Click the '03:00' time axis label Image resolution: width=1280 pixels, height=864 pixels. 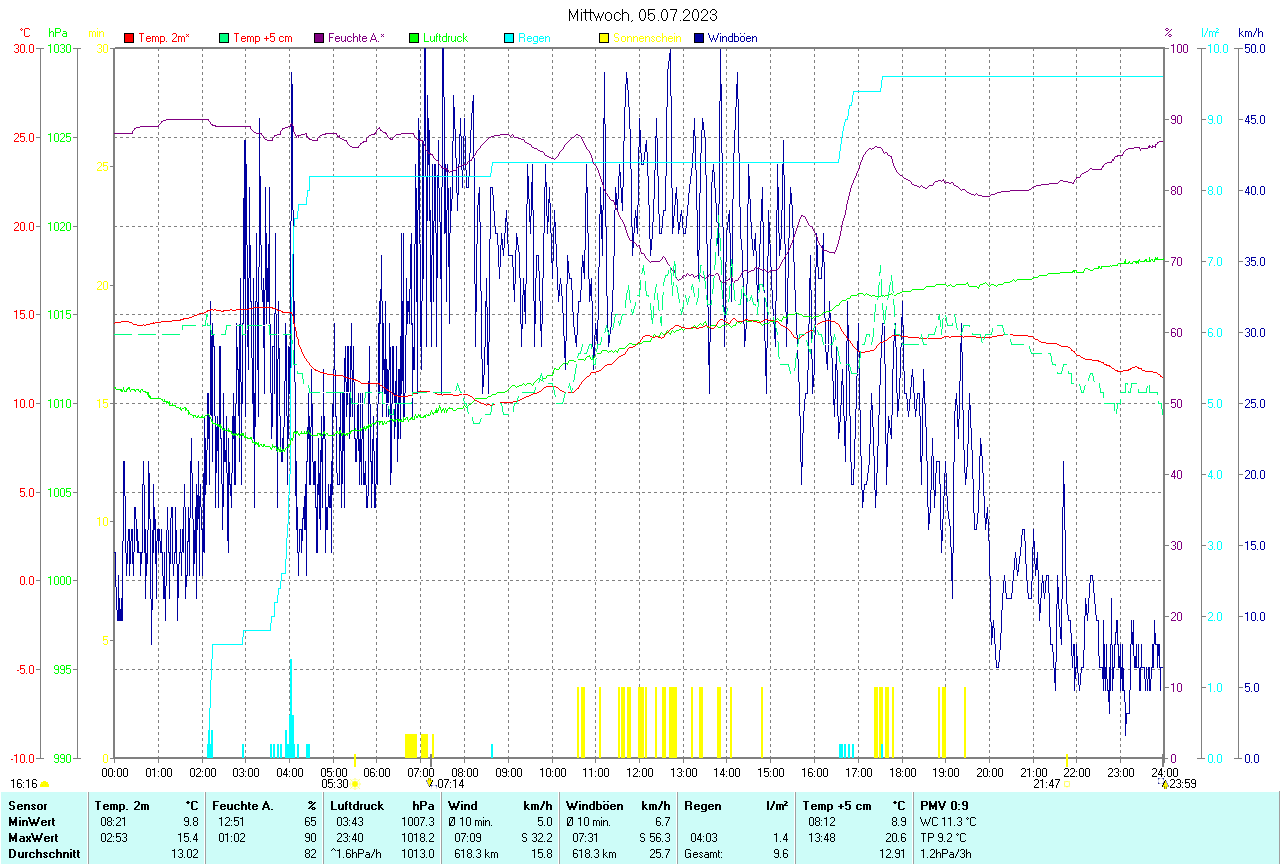245,772
